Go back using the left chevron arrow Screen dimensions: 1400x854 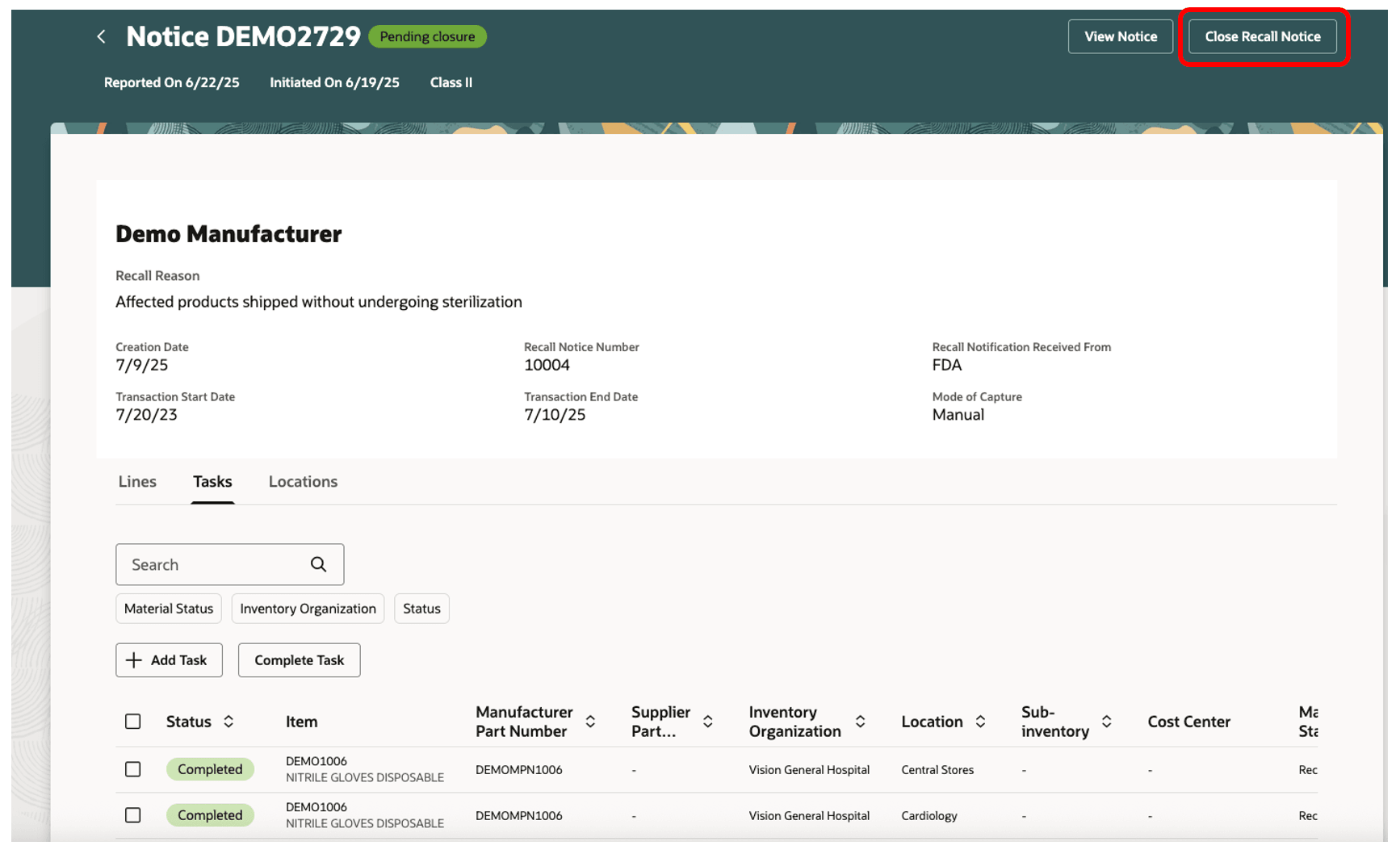(102, 36)
